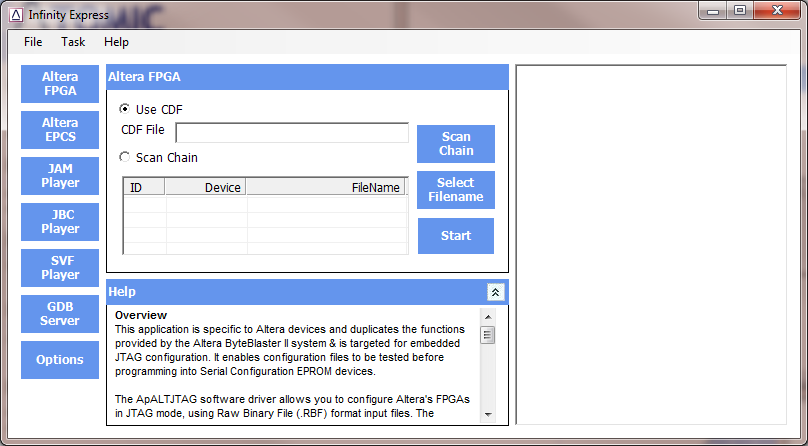Image resolution: width=808 pixels, height=446 pixels.
Task: Switch to the Altera EPCS panel
Action: tap(60, 130)
